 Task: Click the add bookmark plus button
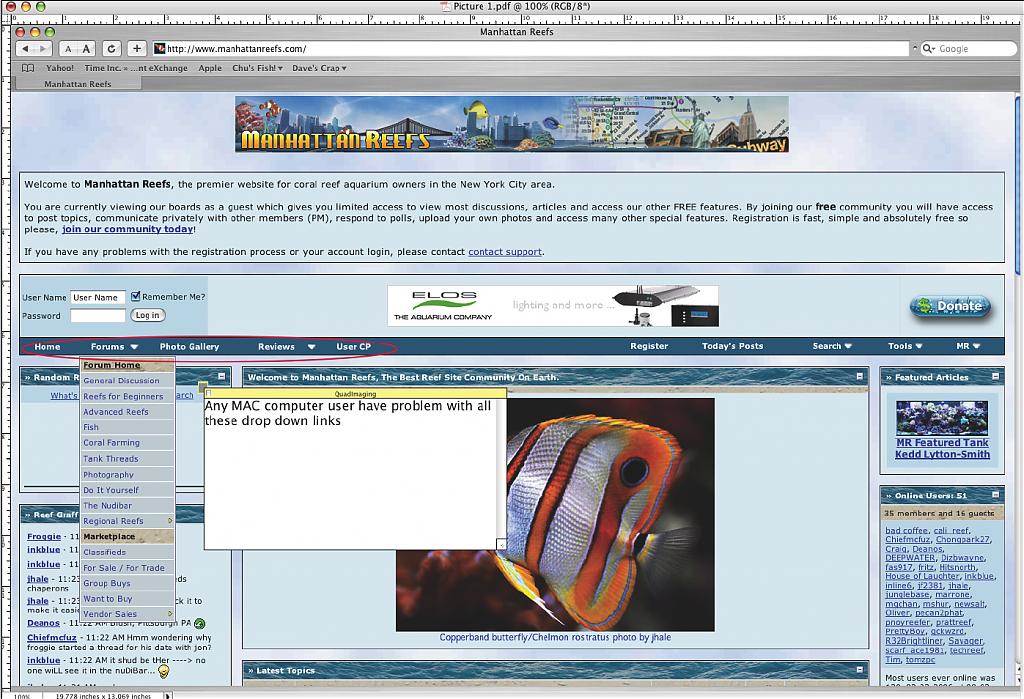tap(137, 49)
